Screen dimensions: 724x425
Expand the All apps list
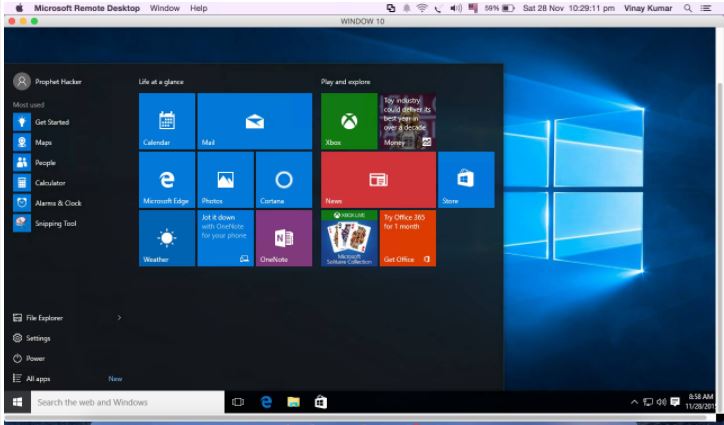click(x=41, y=378)
